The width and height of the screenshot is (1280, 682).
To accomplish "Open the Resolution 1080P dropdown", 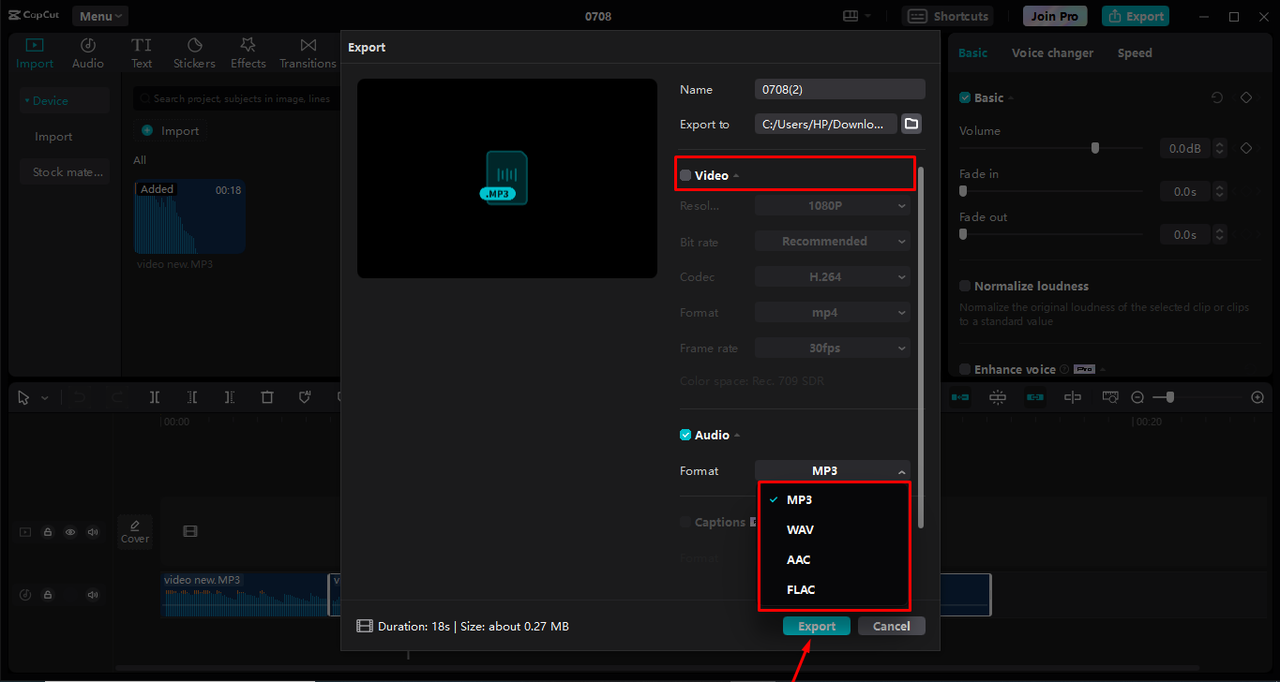I will coord(833,206).
